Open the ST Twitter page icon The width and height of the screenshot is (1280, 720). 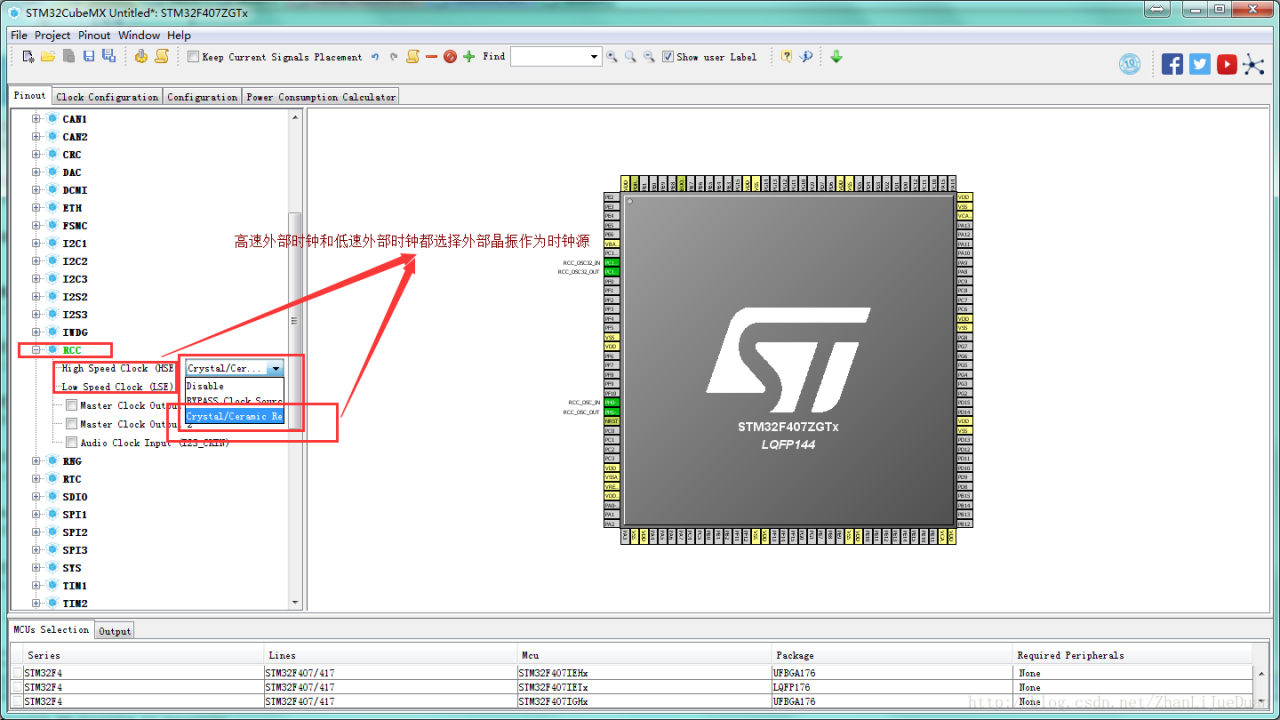click(1200, 64)
